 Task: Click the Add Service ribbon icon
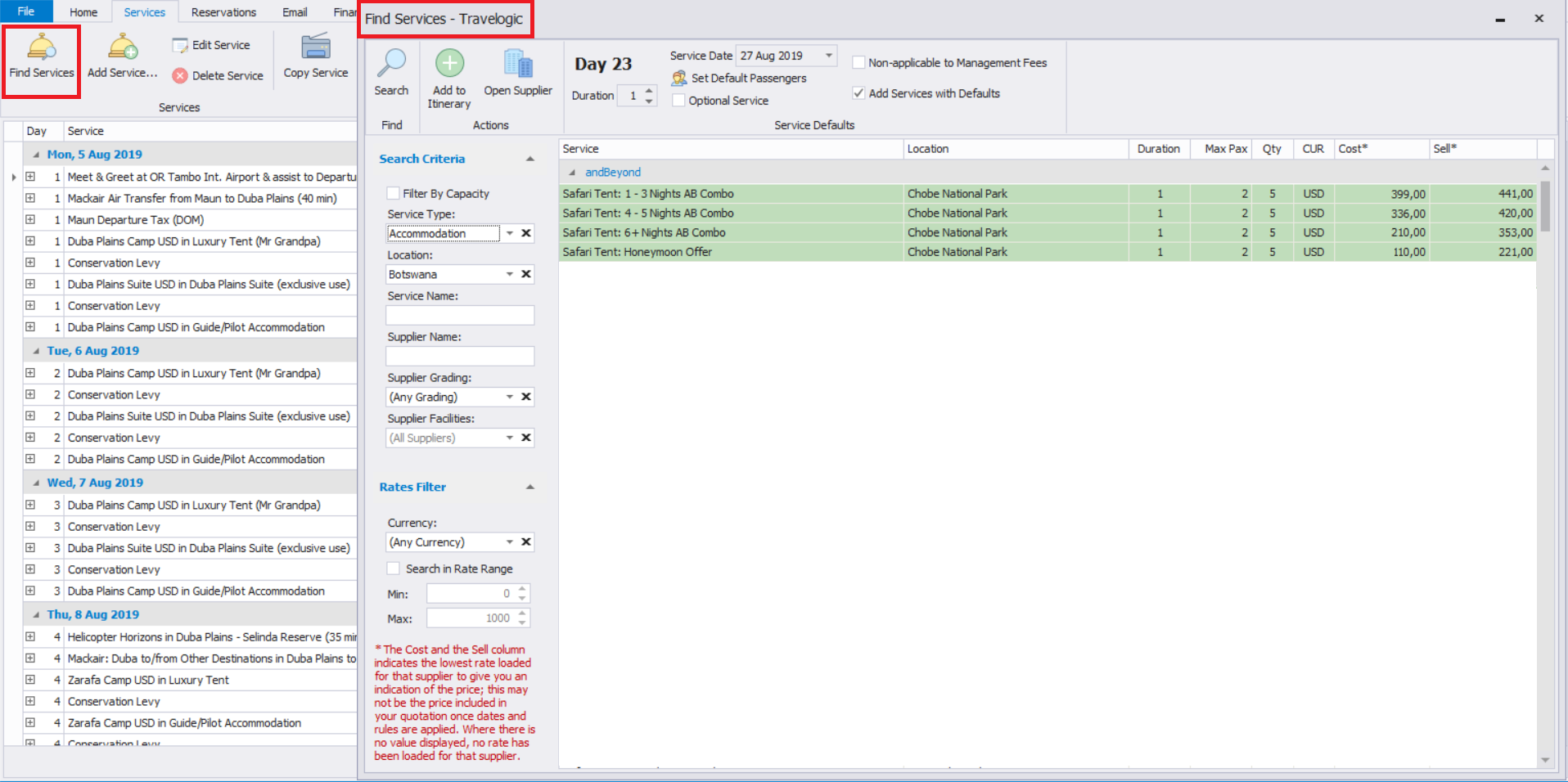click(123, 47)
